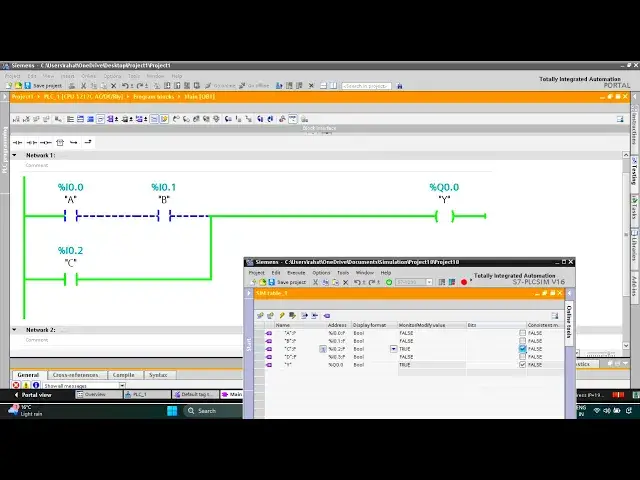Switch to Syntax tab

158,375
